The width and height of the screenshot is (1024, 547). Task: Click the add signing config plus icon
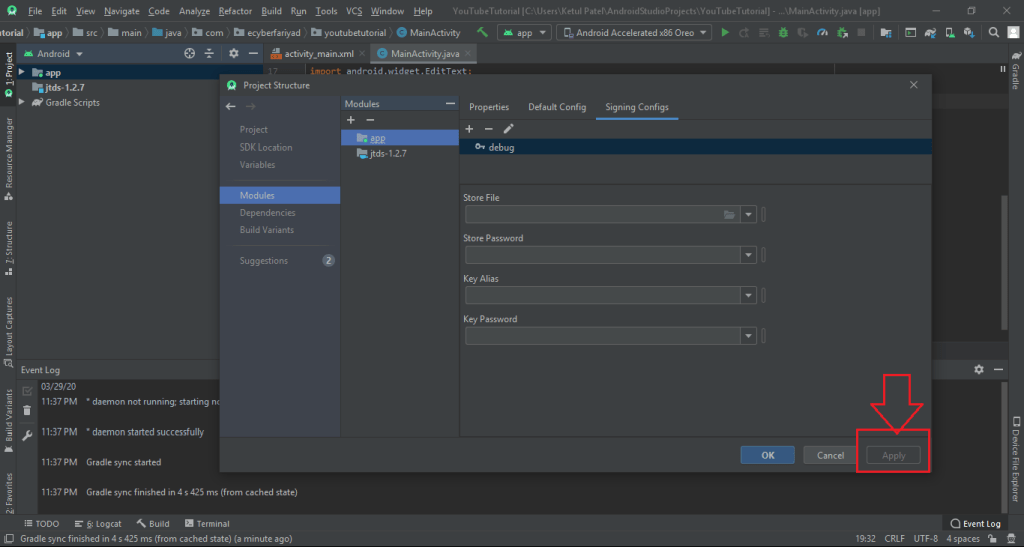(469, 128)
